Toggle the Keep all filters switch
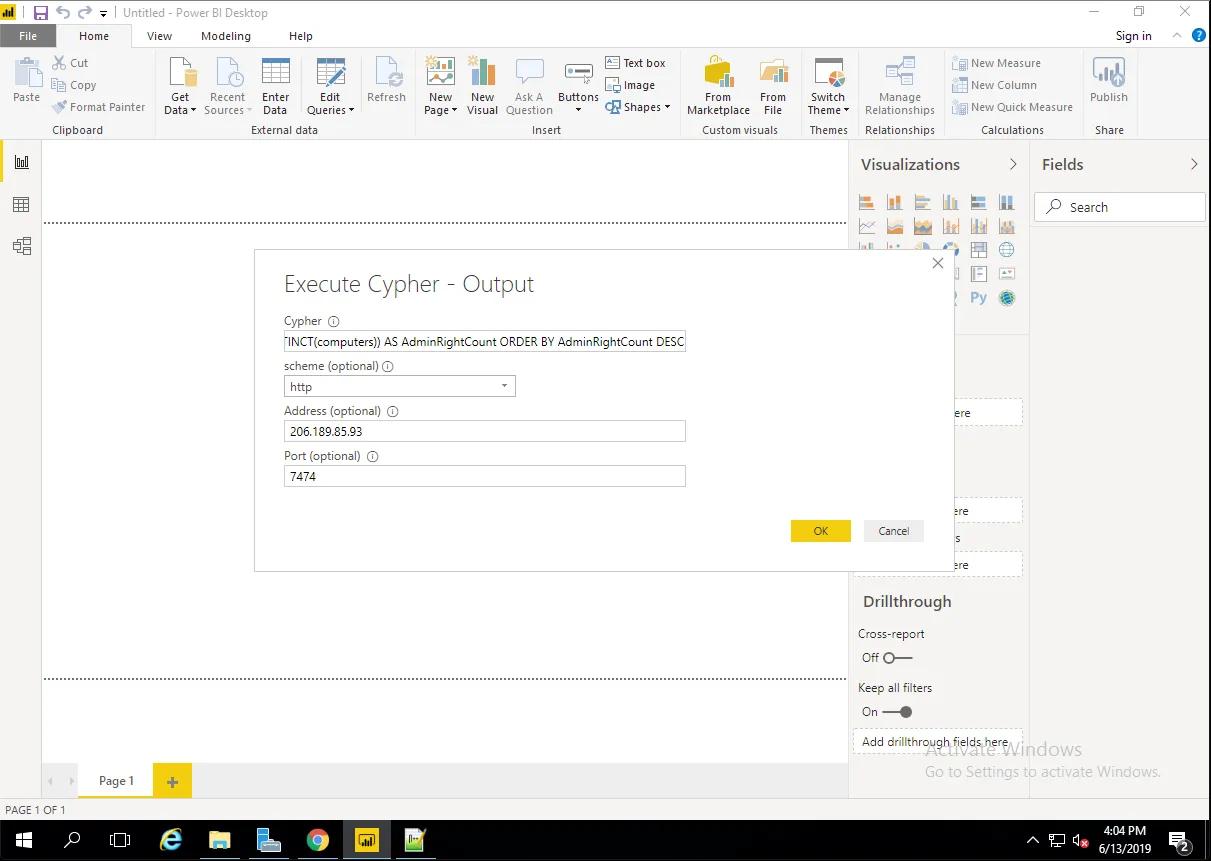 897,712
